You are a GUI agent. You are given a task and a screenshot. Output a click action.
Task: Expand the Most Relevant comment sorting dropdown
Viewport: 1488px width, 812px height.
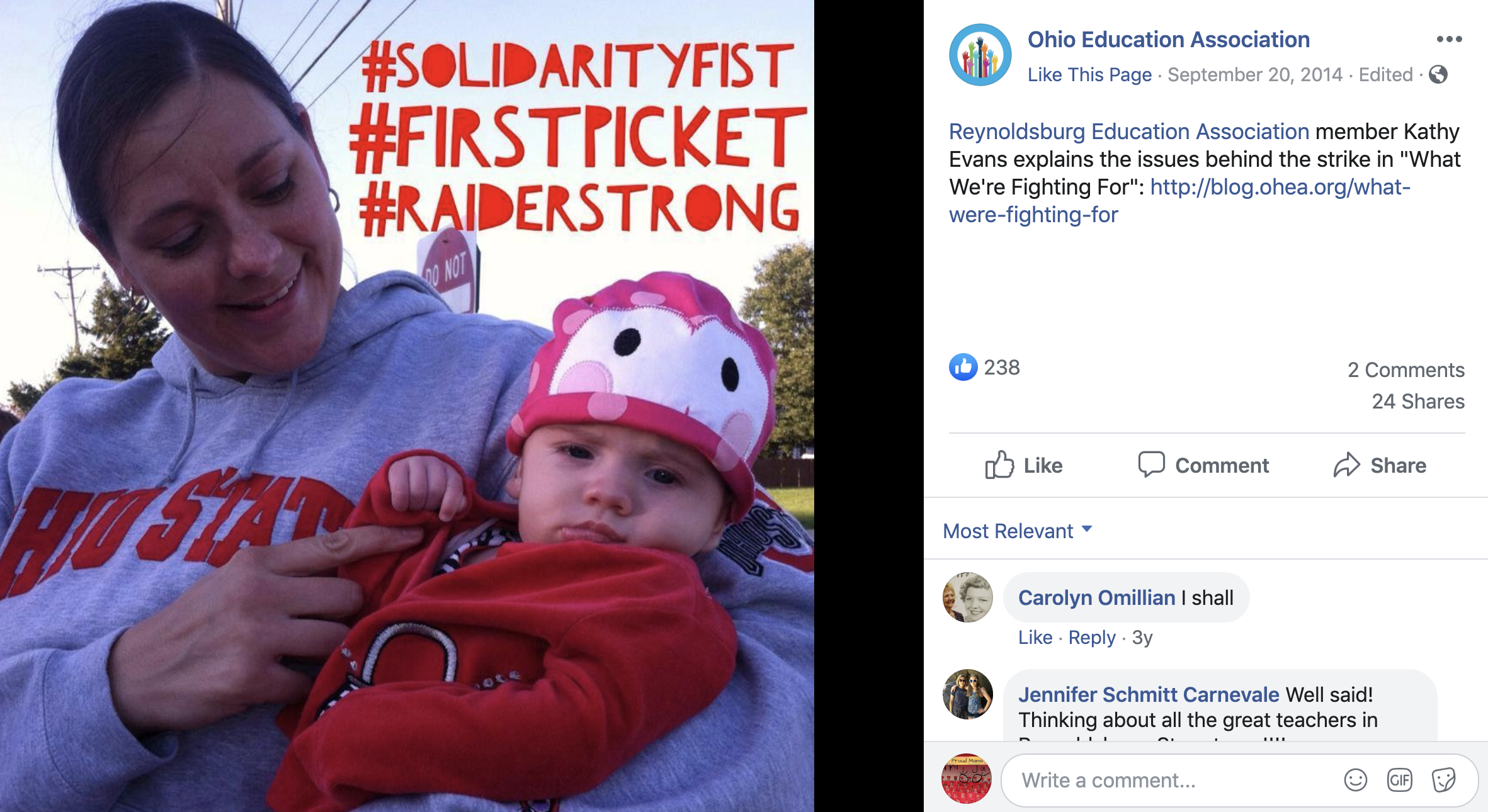(x=1018, y=531)
